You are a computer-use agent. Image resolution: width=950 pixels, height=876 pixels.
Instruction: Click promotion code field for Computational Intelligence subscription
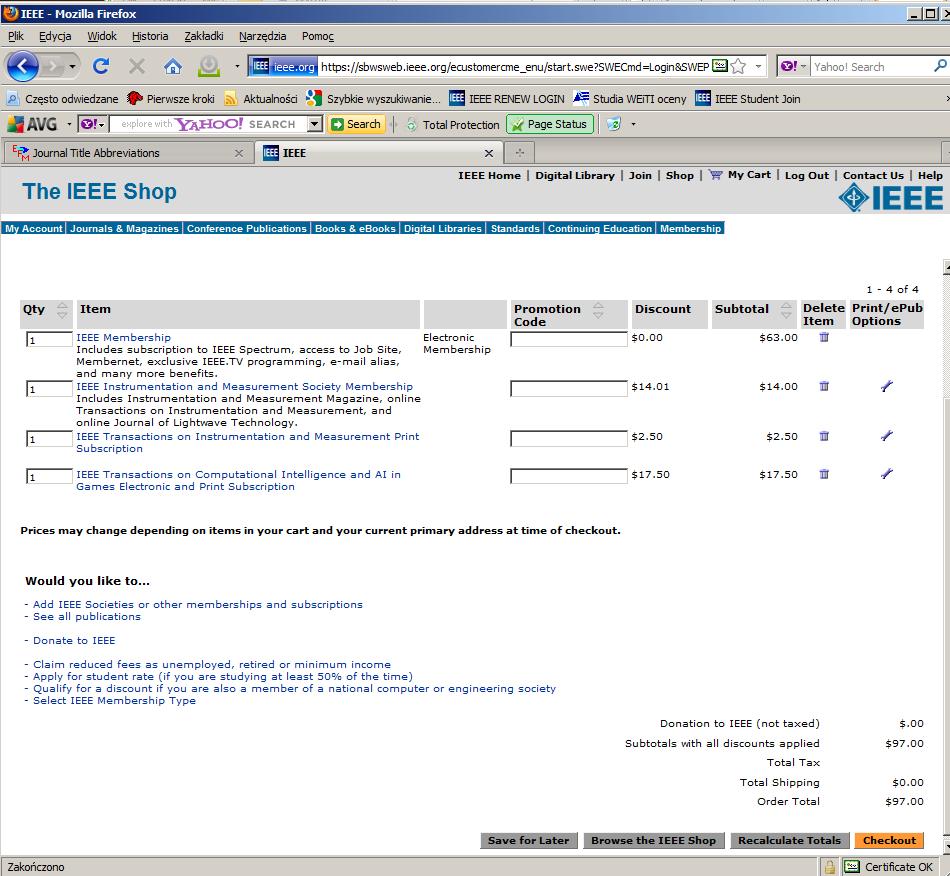coord(569,476)
